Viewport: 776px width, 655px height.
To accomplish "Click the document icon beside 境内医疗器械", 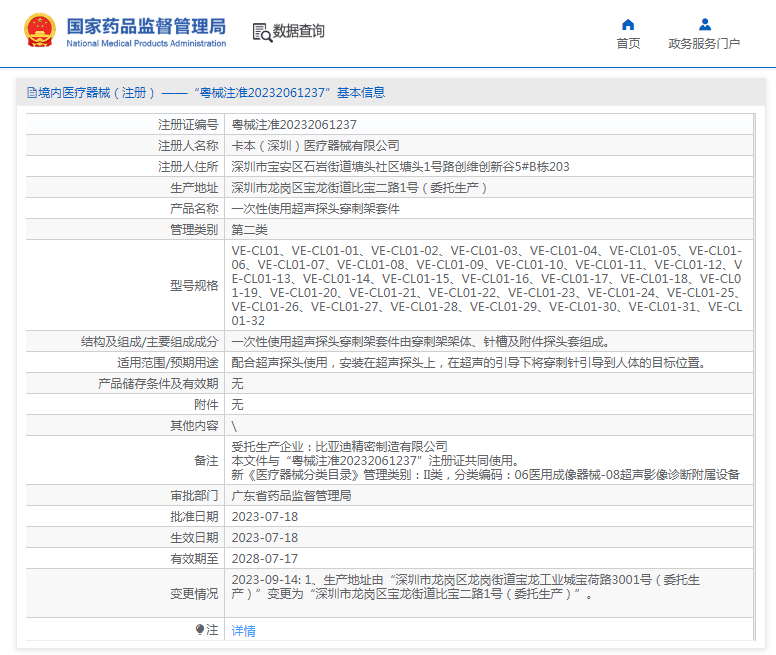I will pyautogui.click(x=32, y=93).
